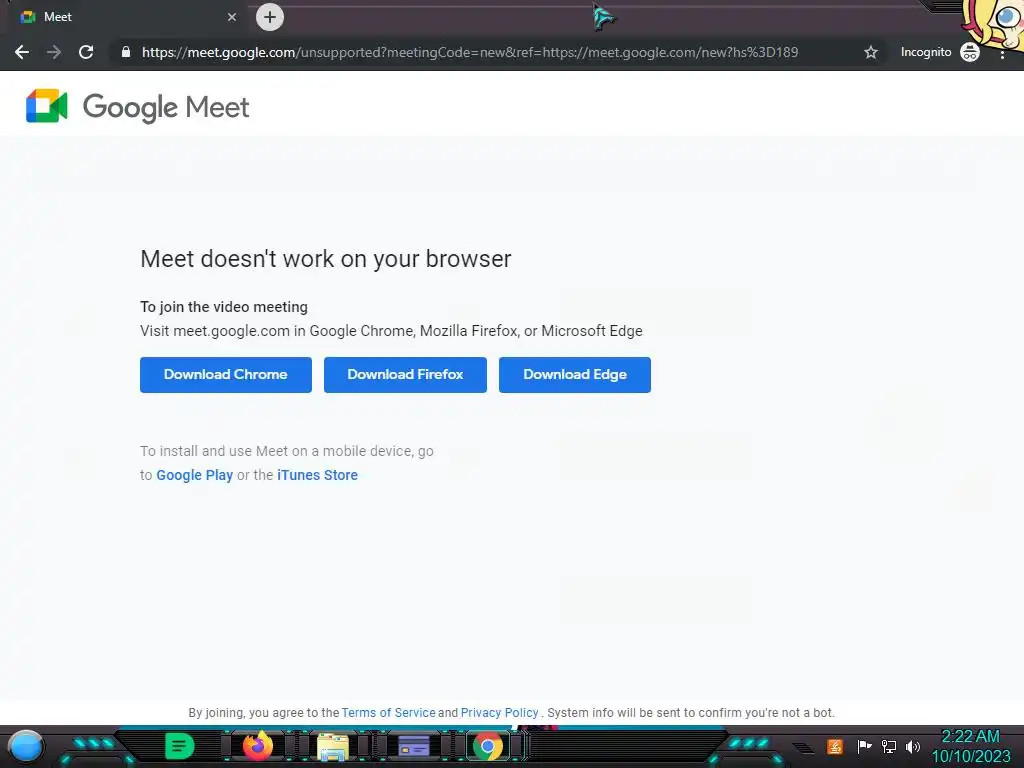Open volume speaker tray icon
Viewport: 1024px width, 768px height.
tap(912, 746)
